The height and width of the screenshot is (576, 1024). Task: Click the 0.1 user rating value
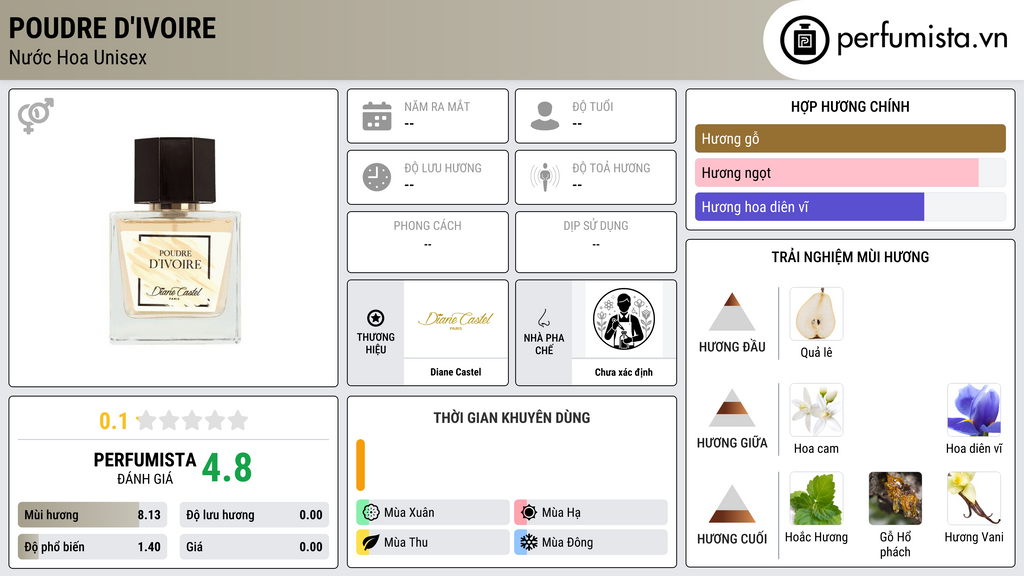tap(114, 421)
